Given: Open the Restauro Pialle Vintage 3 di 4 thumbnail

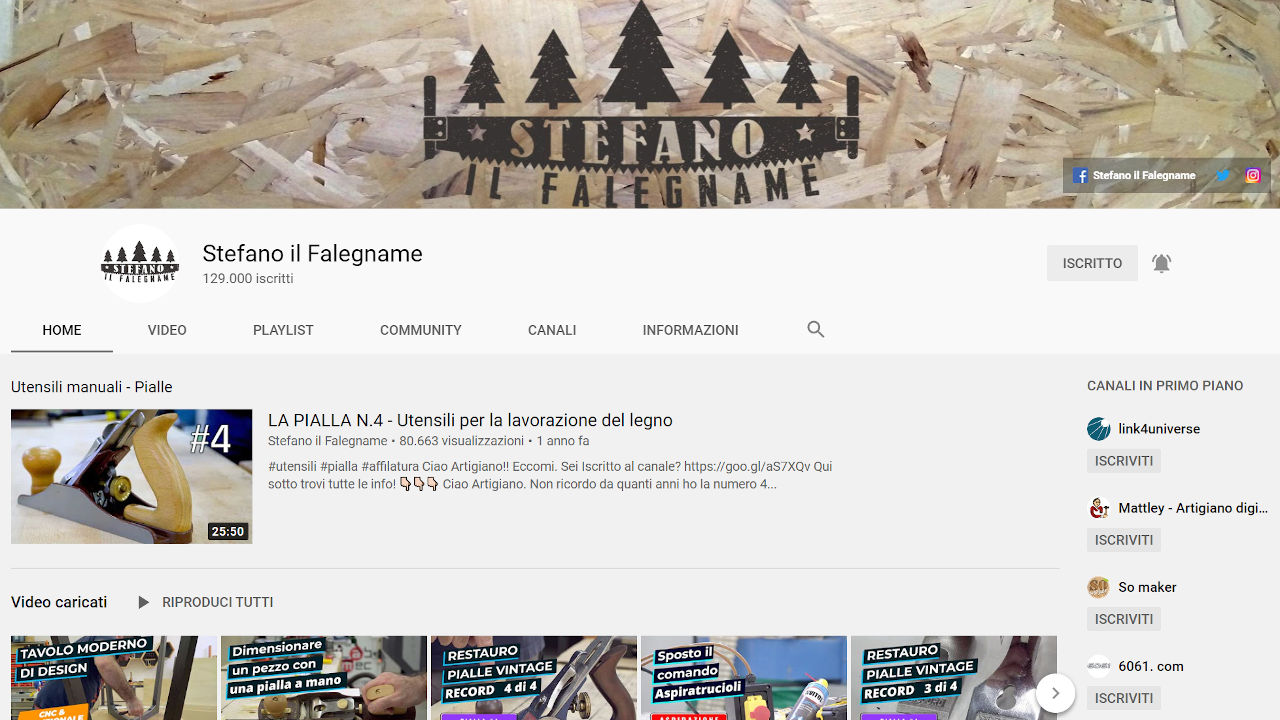Looking at the screenshot, I should click(954, 678).
